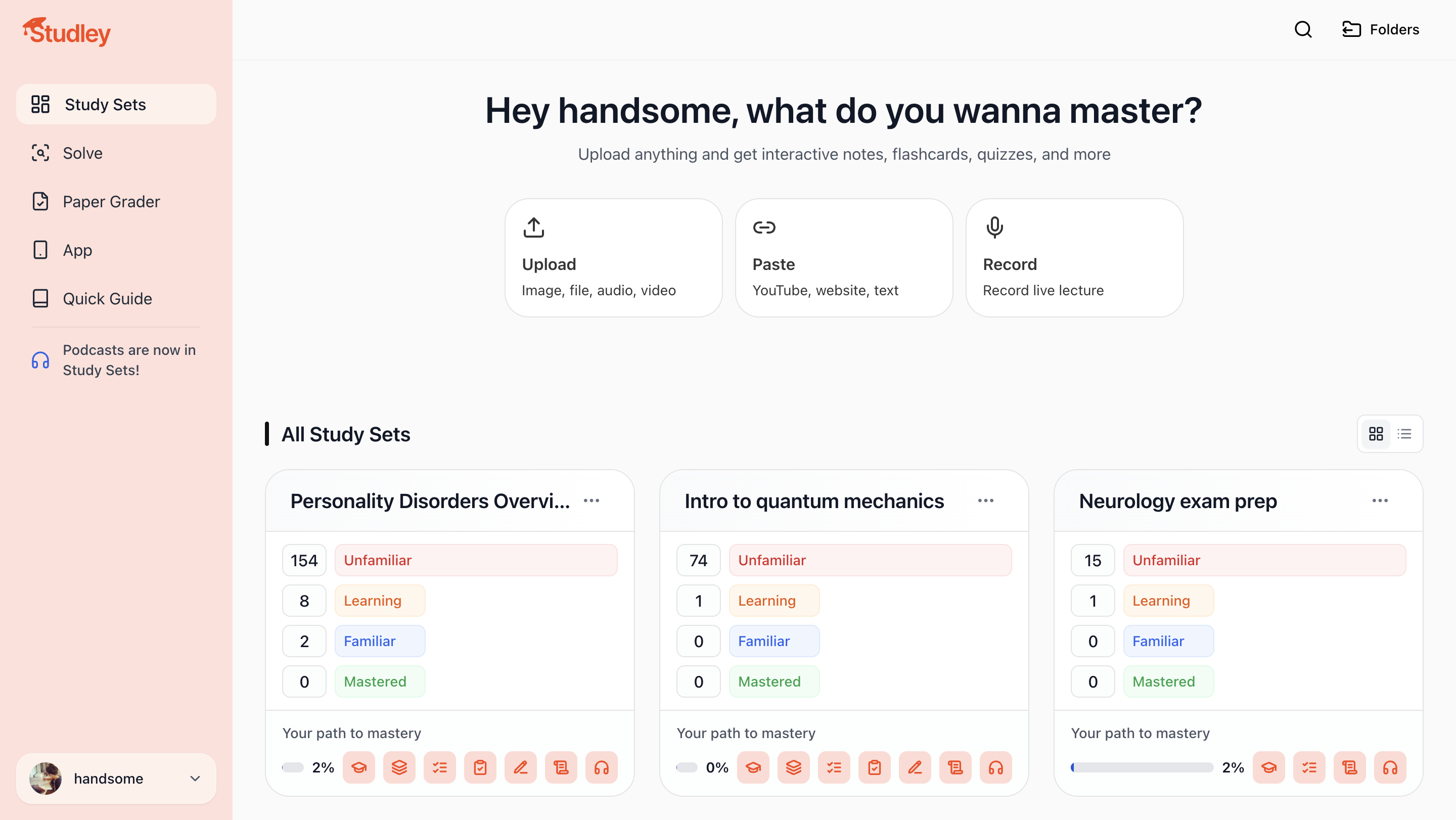Click the clipboard test icon on Intro to quantum mechanics
Screen dimensions: 1456x820
tap(875, 767)
